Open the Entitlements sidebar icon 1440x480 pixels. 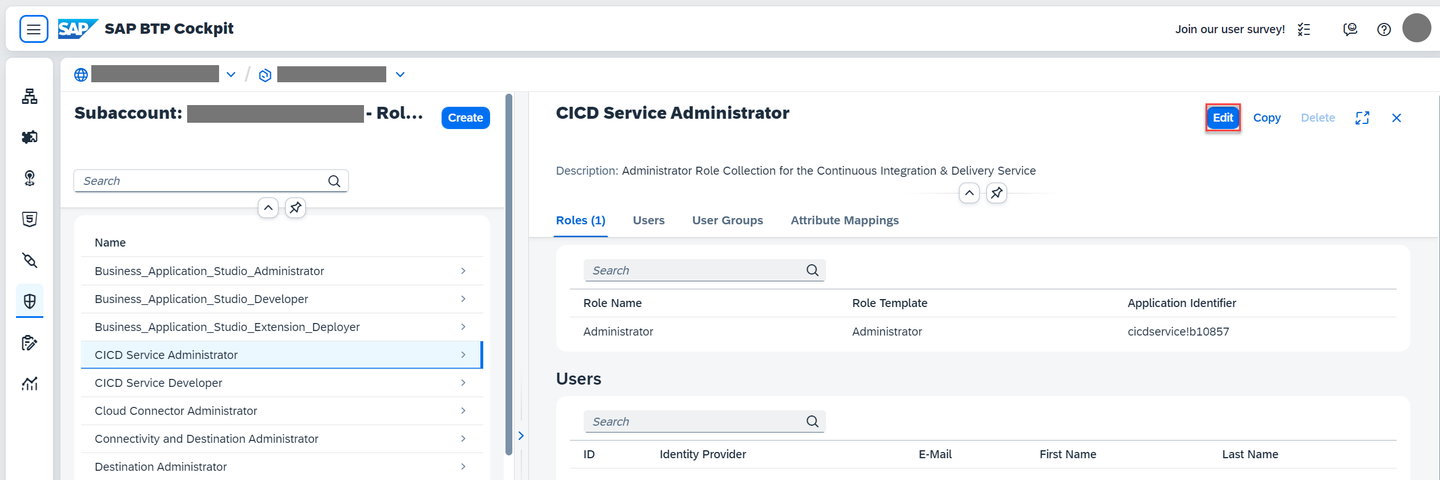(30, 343)
